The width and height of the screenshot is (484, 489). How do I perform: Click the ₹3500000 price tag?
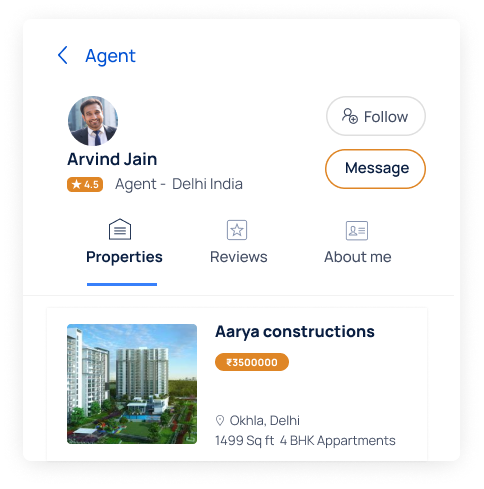pos(252,362)
